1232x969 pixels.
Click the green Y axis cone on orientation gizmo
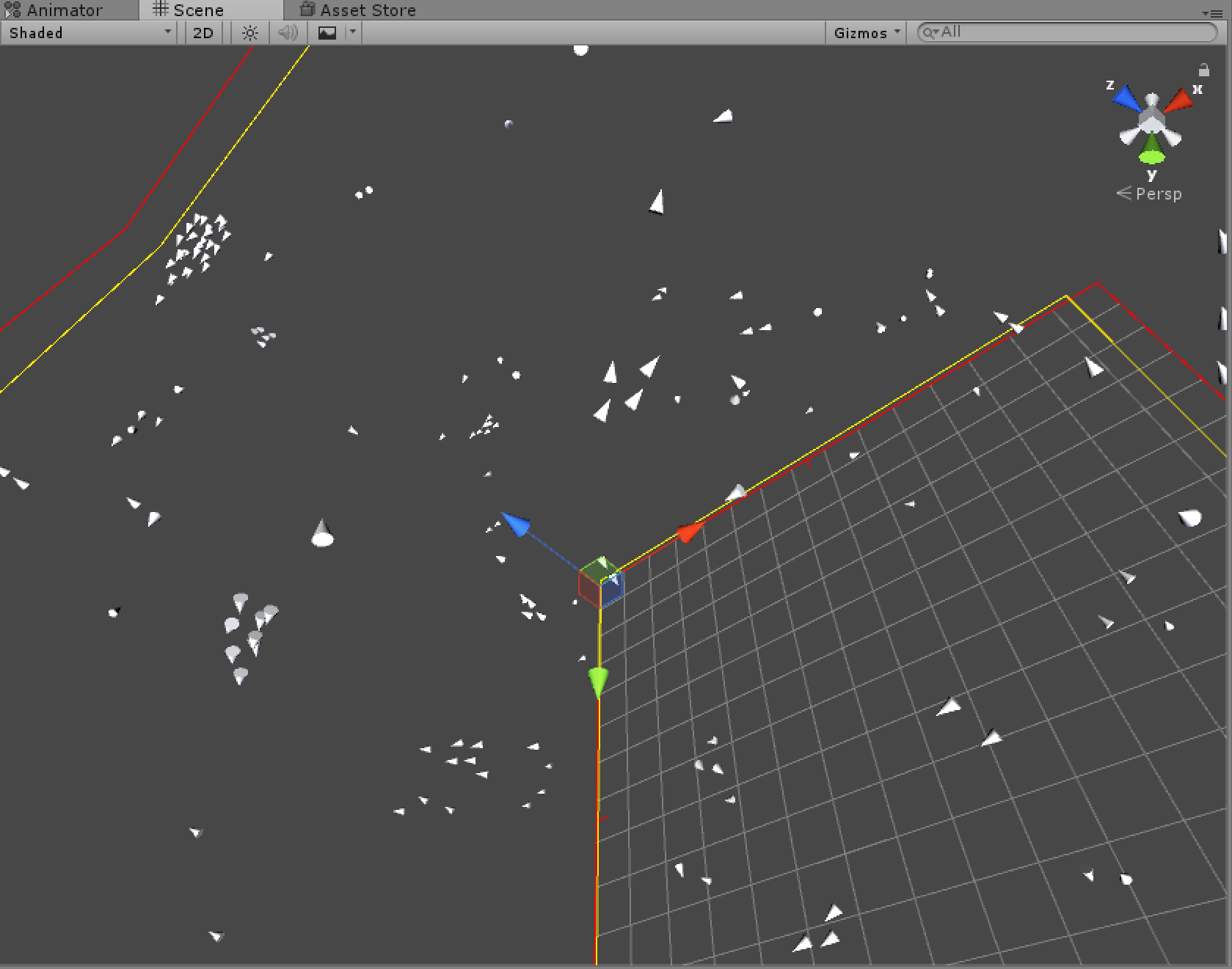pyautogui.click(x=1152, y=149)
